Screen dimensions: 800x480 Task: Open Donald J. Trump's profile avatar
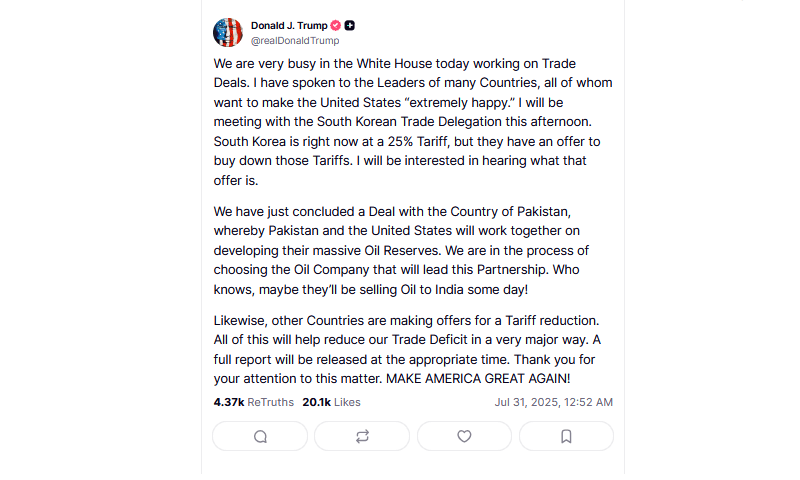228,33
